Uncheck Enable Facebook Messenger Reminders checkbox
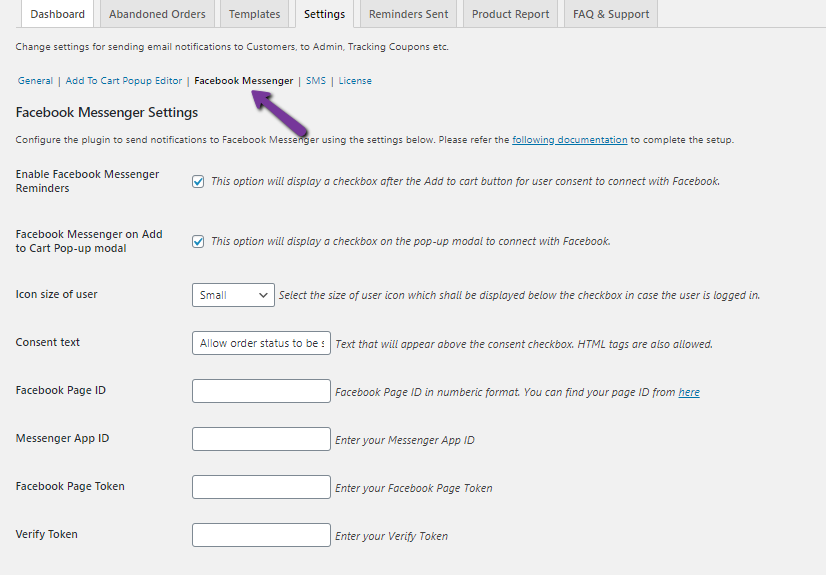The image size is (826, 575). point(198,182)
